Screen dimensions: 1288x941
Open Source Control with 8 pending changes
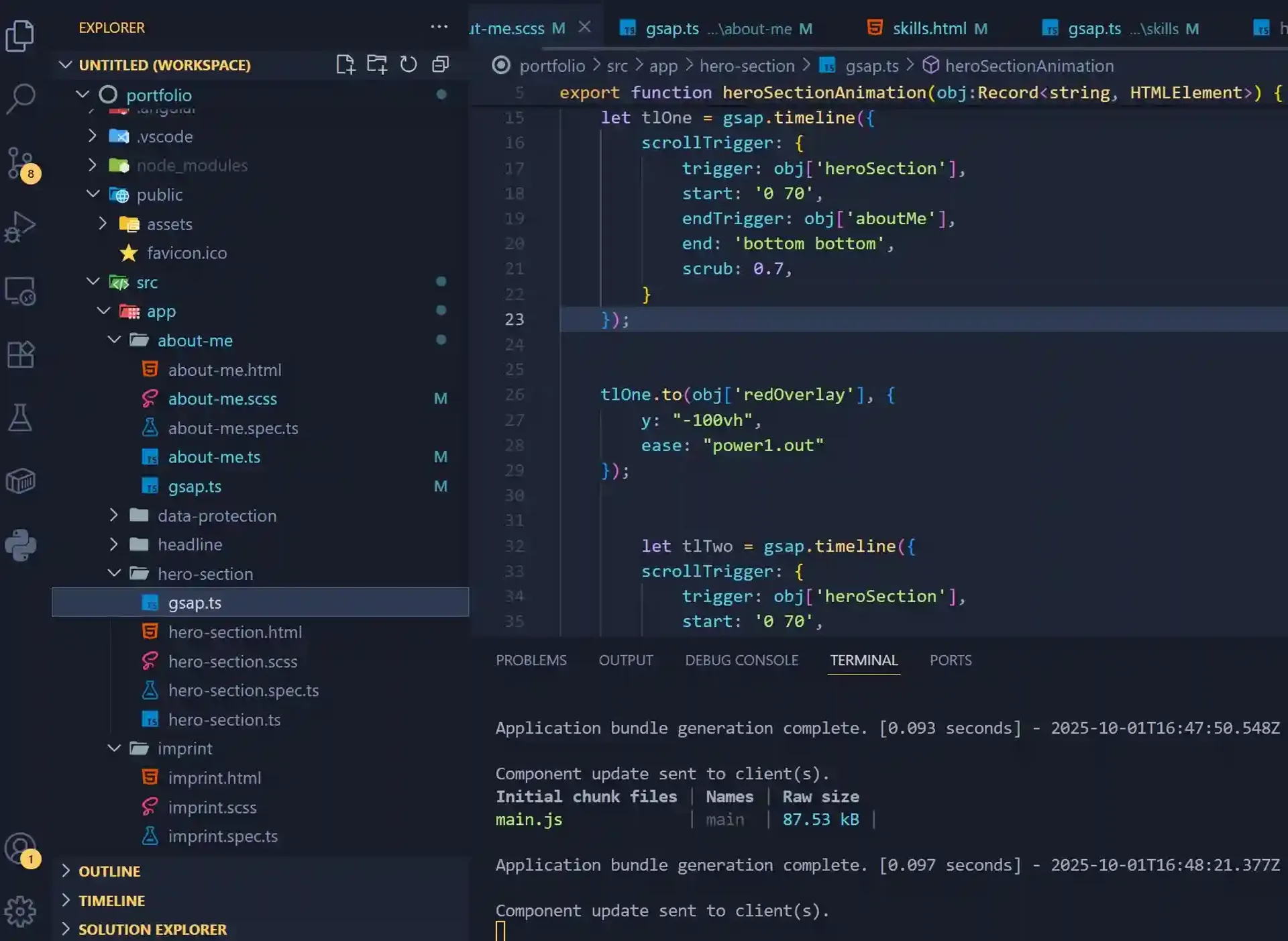click(20, 162)
